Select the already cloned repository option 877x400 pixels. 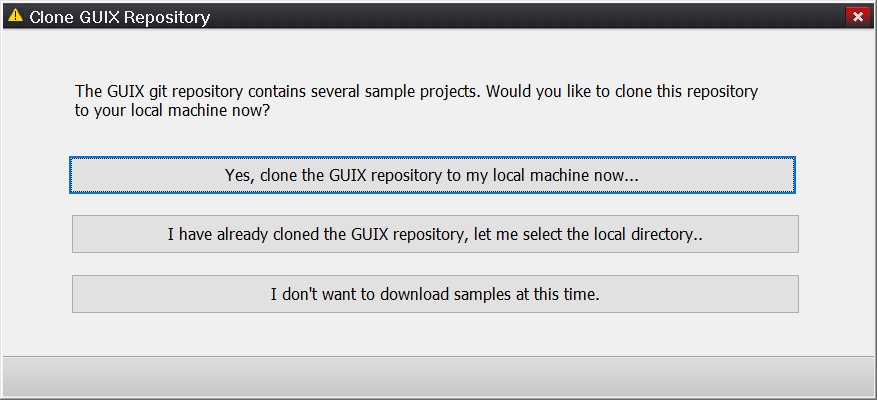click(x=435, y=234)
